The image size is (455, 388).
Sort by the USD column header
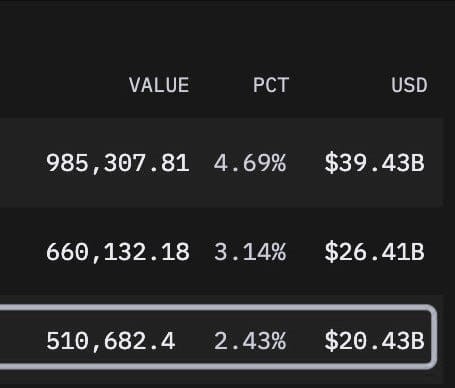[x=409, y=85]
